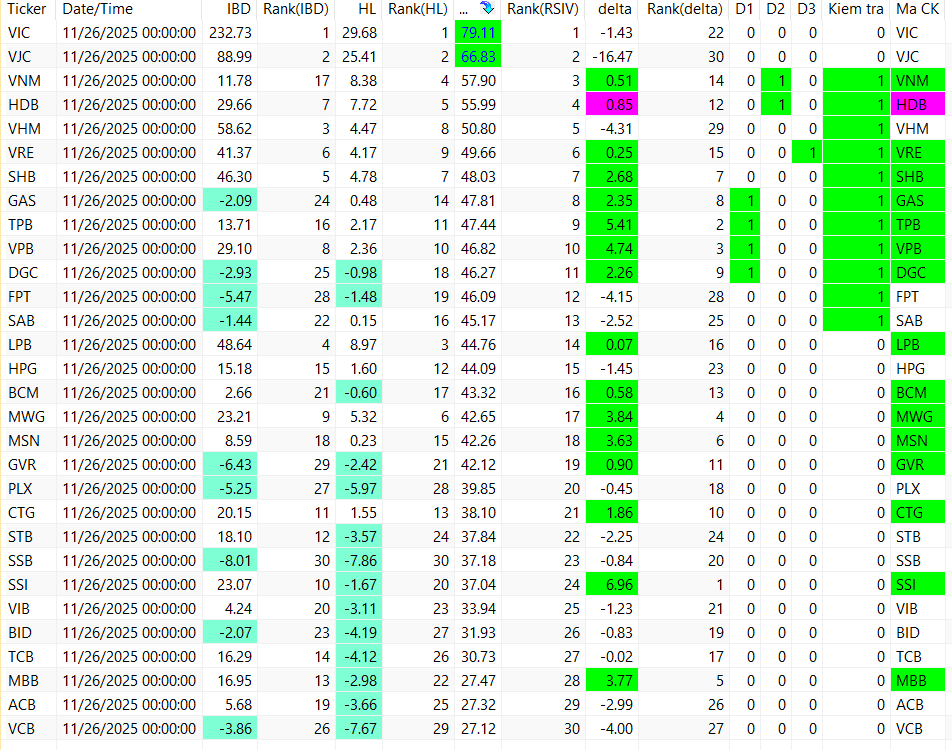This screenshot has height=750, width=952.
Task: Click the magenta HDB cell in Ma CK
Action: 918,104
